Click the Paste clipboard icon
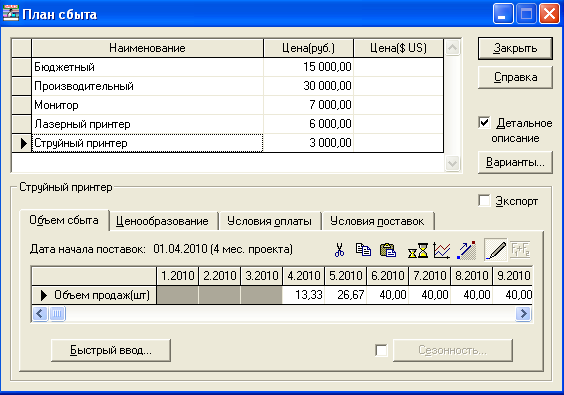The image size is (564, 395). tap(388, 250)
